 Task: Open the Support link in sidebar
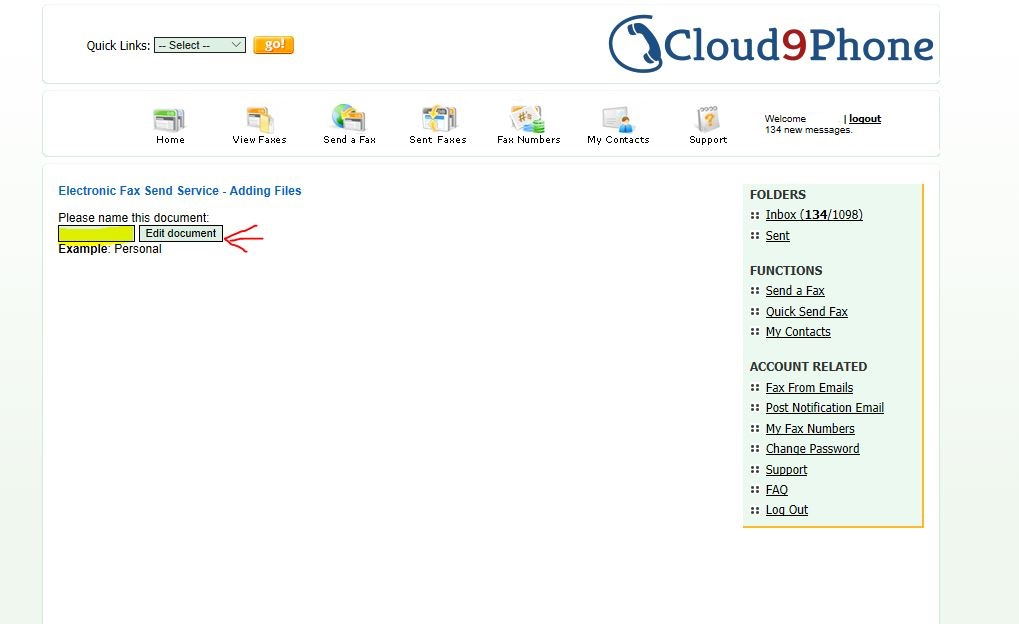[x=786, y=469]
